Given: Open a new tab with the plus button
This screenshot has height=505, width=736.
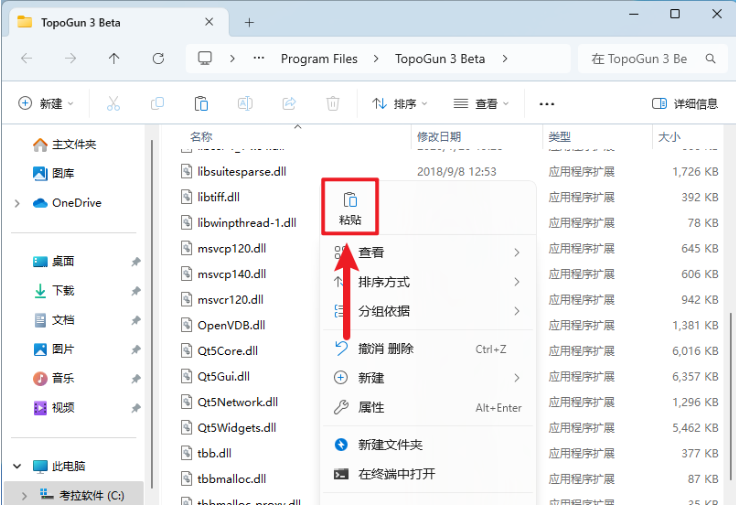Looking at the screenshot, I should pos(249,23).
